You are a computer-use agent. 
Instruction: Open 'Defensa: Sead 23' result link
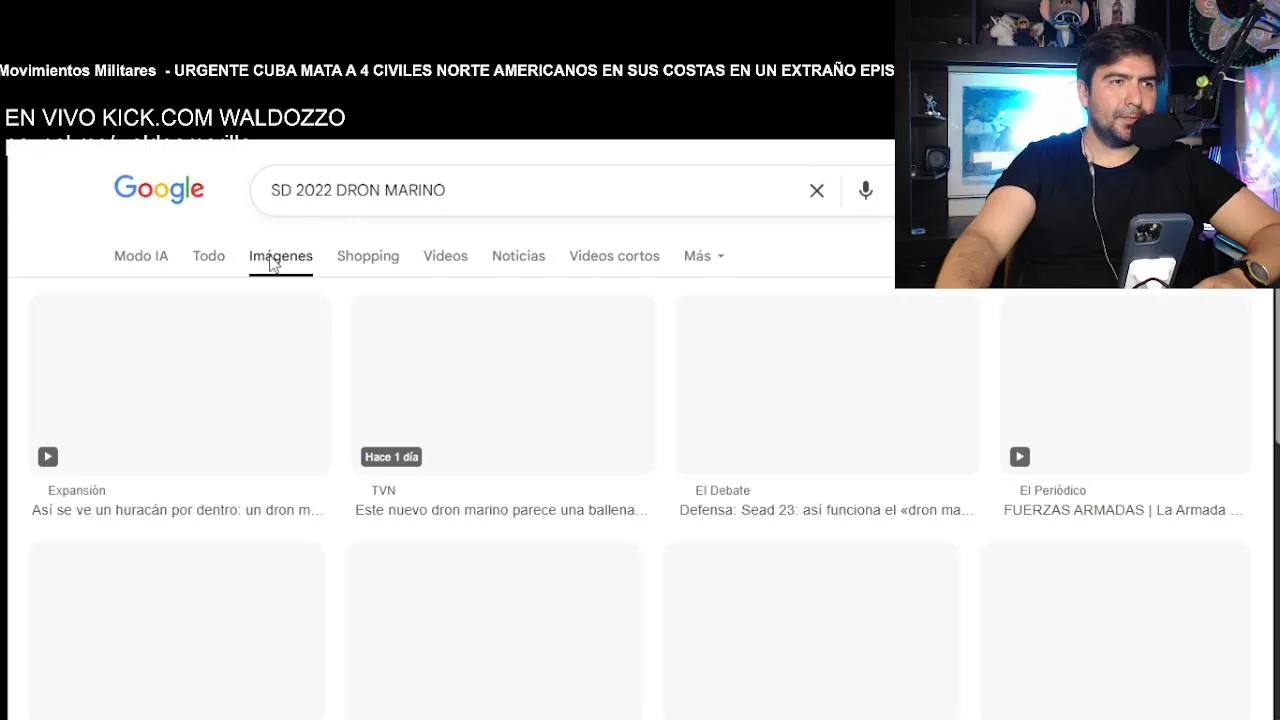coord(826,510)
